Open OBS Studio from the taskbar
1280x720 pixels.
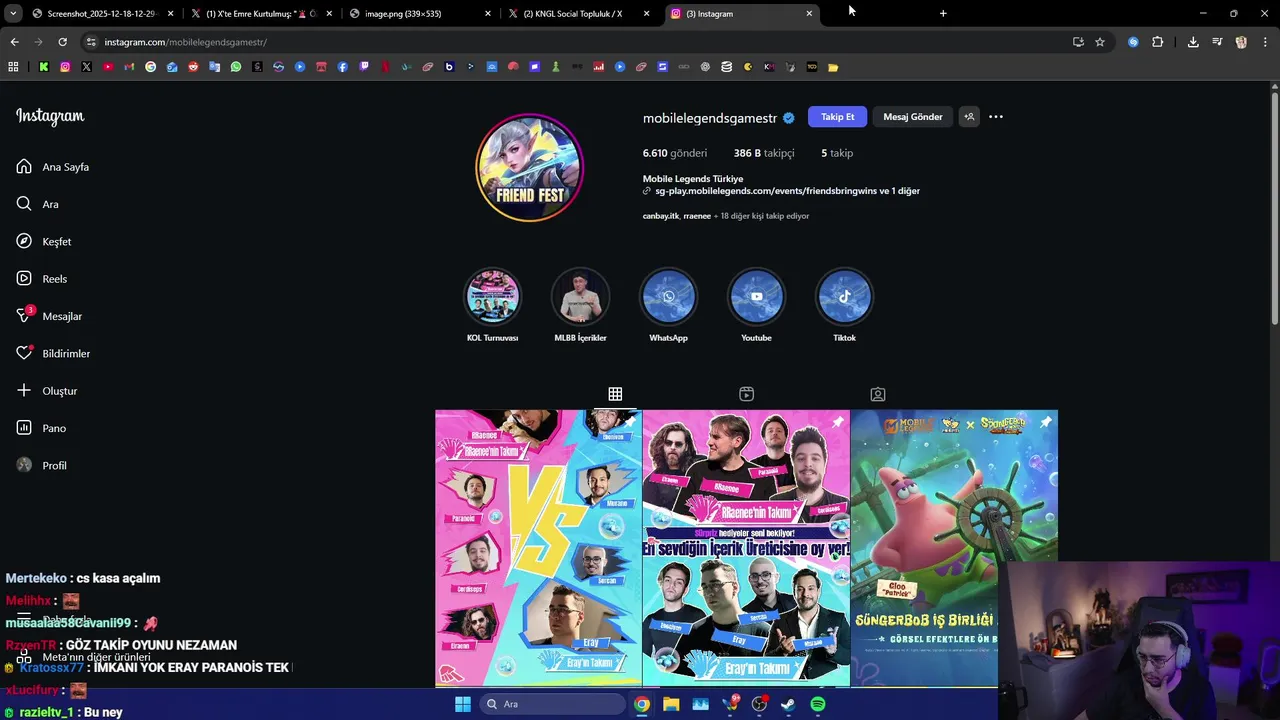coord(759,704)
